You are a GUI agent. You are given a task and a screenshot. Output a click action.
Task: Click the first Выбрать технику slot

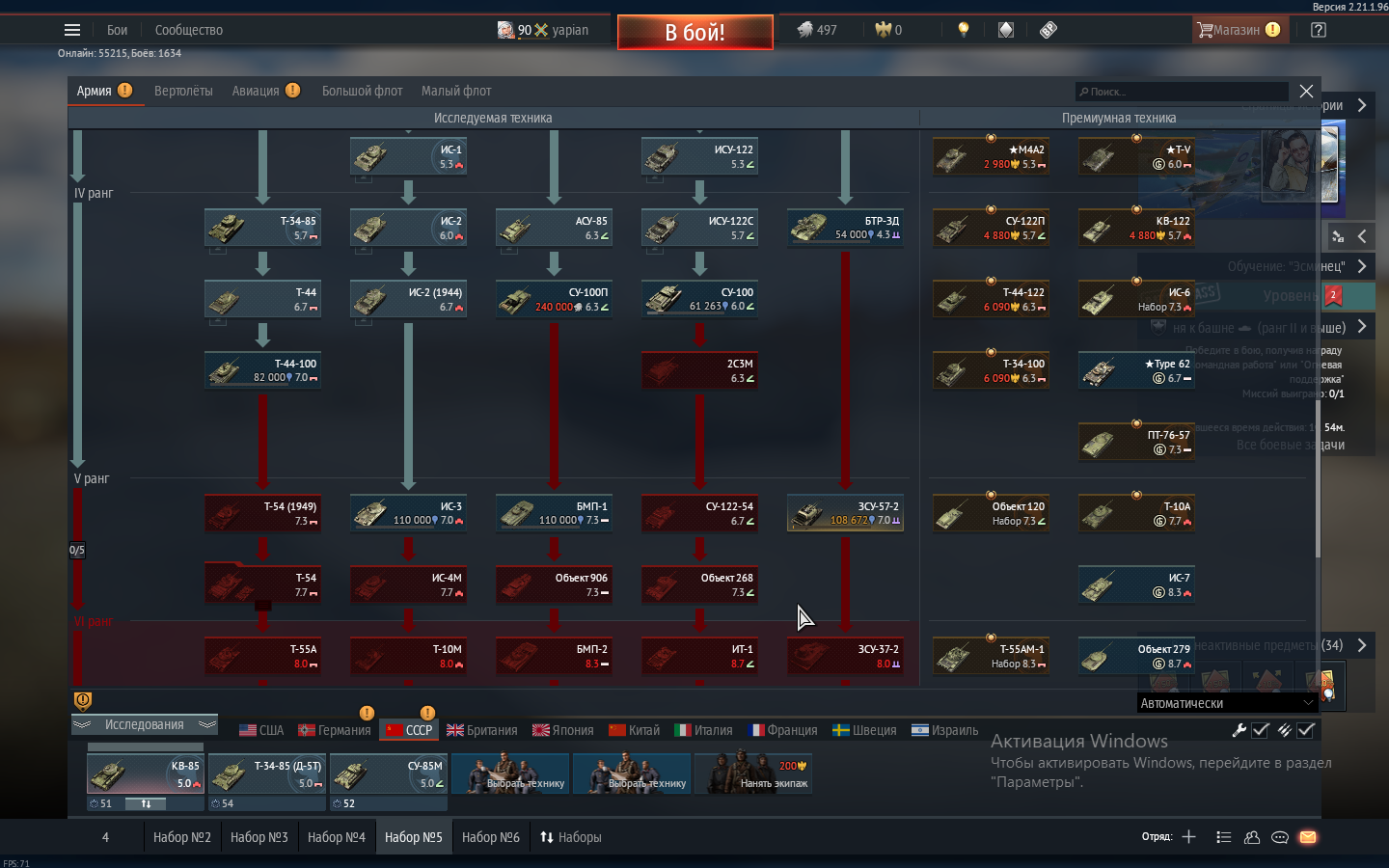[510, 773]
